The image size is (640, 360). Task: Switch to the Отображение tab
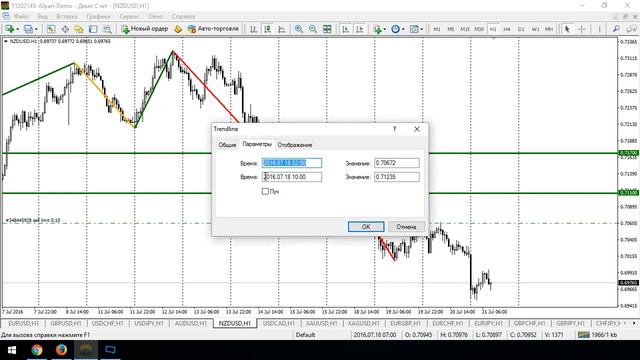click(x=295, y=145)
